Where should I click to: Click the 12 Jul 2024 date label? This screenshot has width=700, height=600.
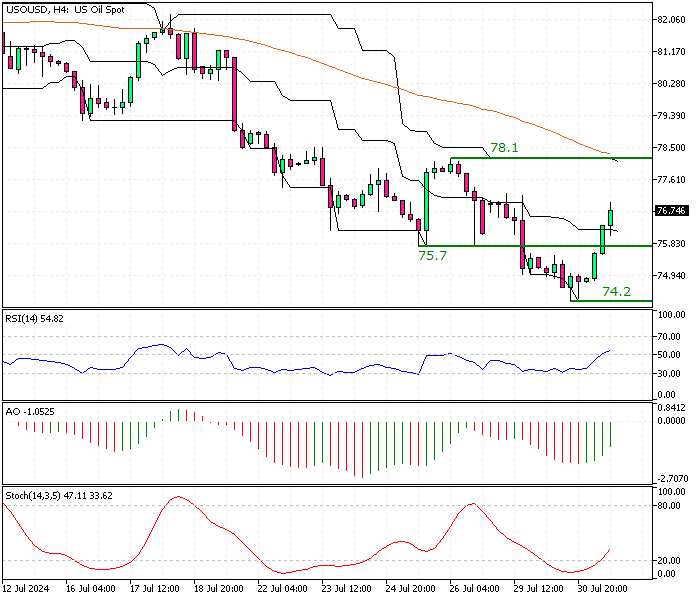[25, 588]
